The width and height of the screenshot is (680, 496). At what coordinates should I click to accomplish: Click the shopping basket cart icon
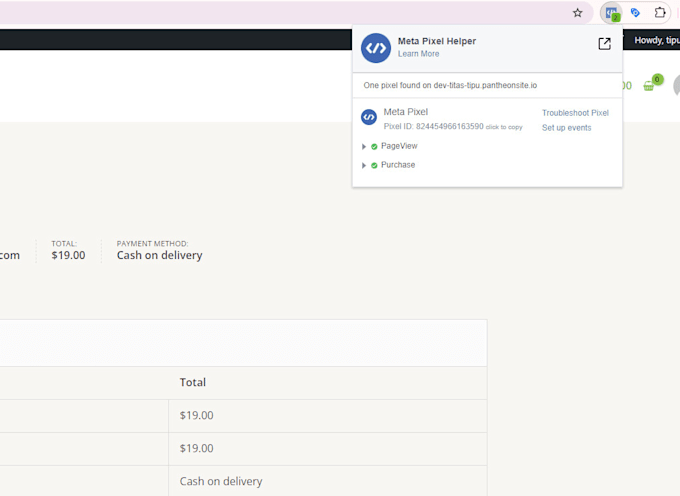[649, 86]
